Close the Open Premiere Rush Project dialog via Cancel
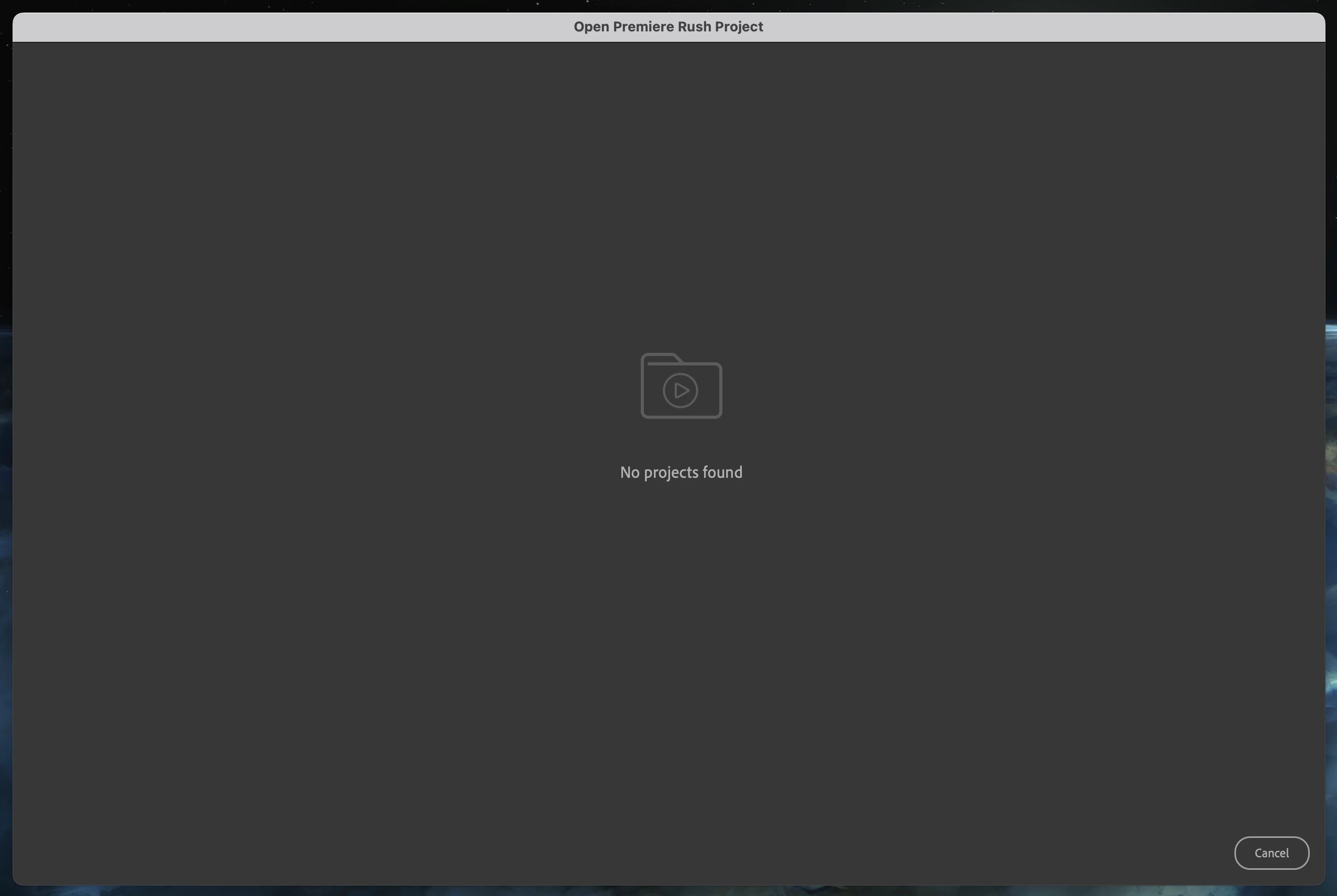This screenshot has height=896, width=1337. [1271, 853]
